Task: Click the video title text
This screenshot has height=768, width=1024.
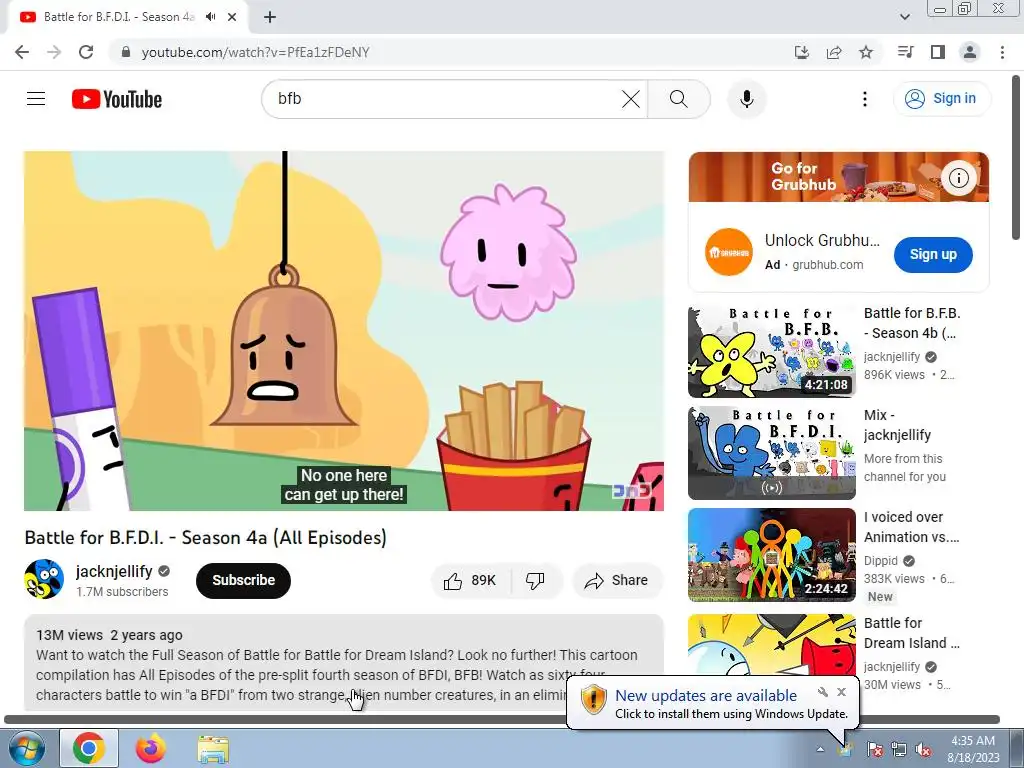Action: [206, 537]
